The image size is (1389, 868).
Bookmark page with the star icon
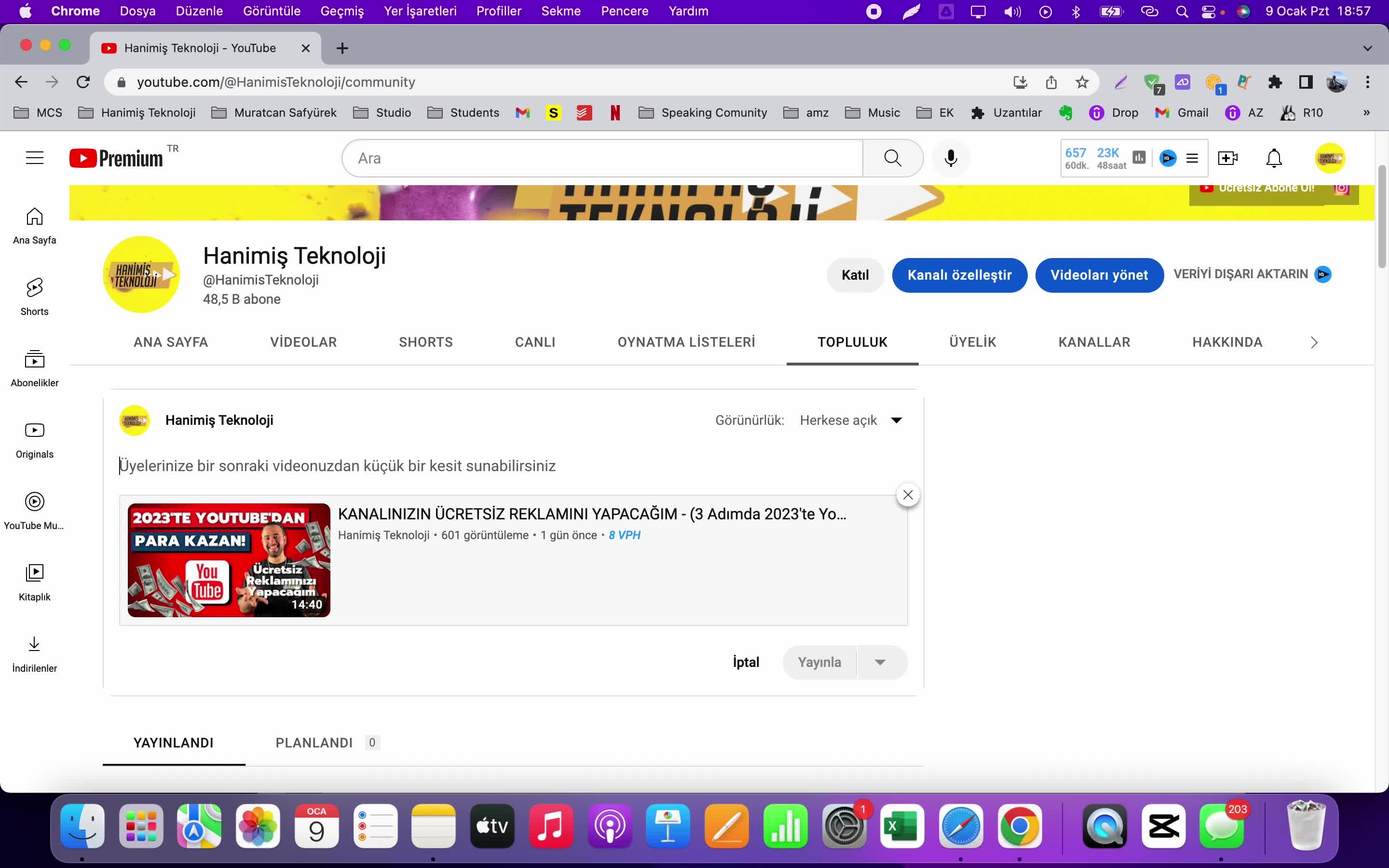click(x=1082, y=82)
